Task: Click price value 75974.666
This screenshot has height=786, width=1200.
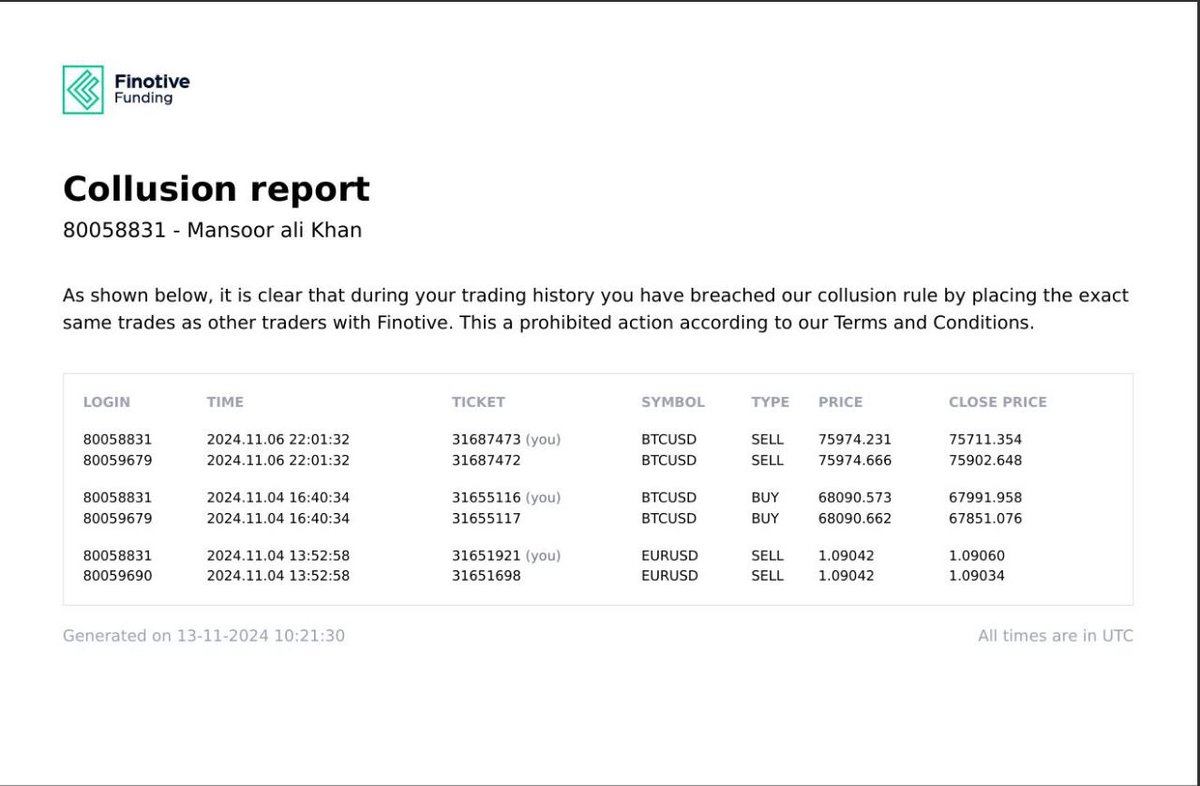Action: click(855, 461)
